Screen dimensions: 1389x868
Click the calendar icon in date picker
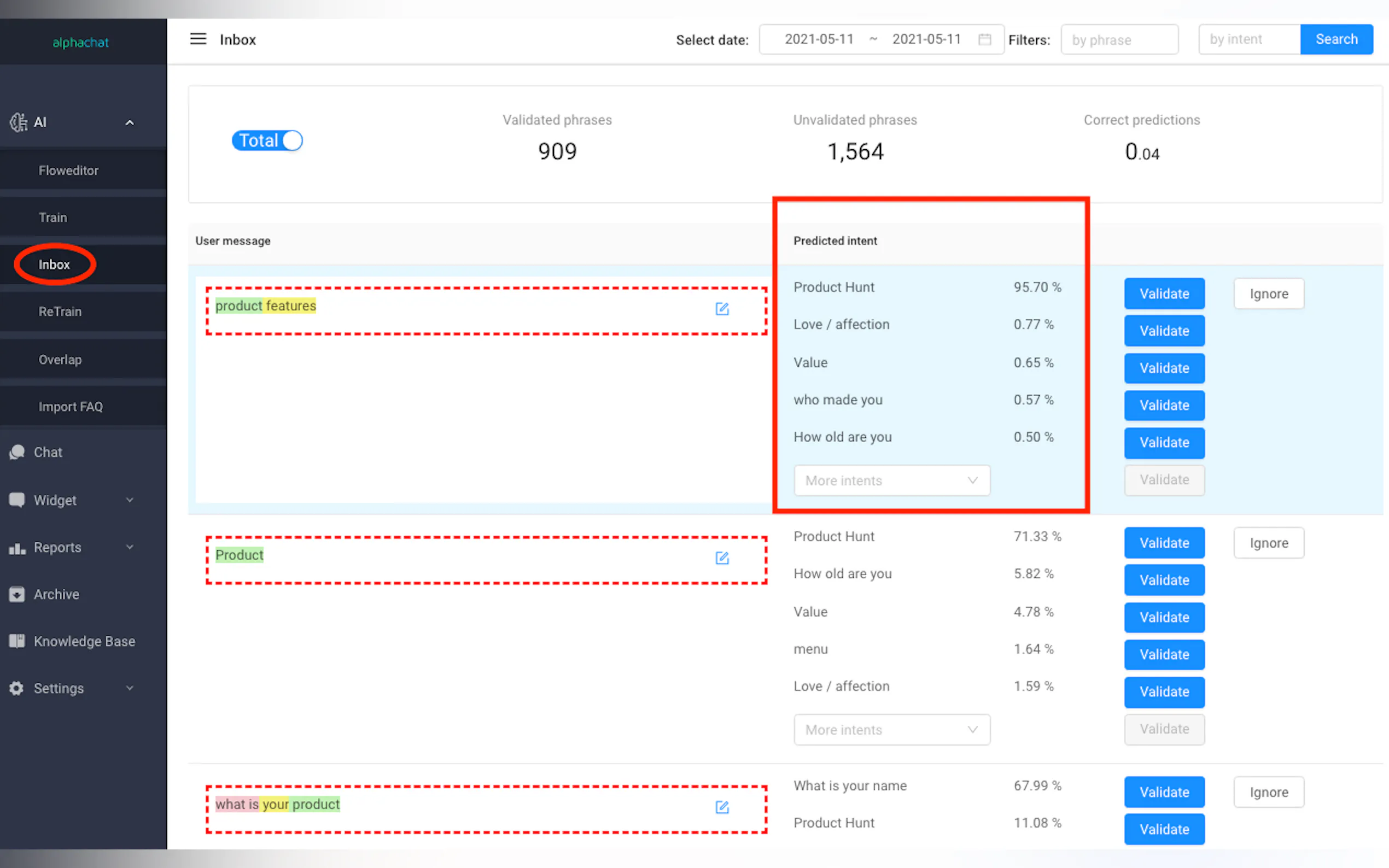coord(984,39)
